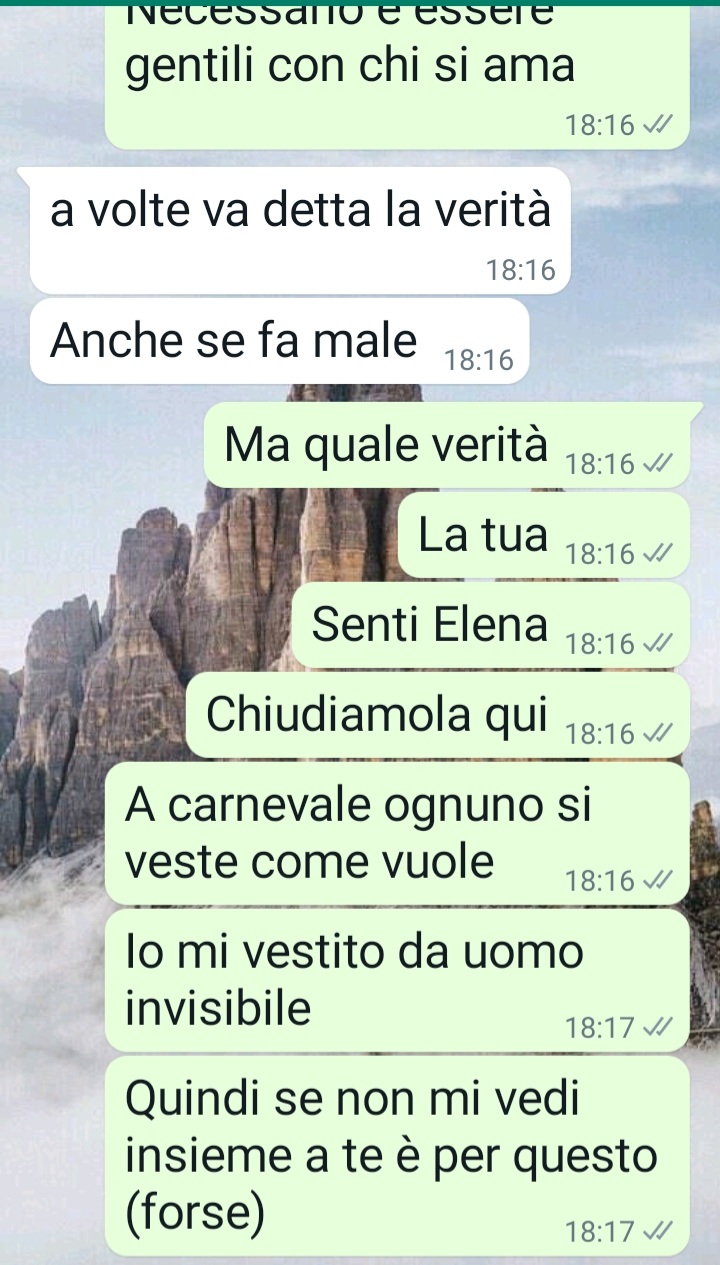
Task: Click the timestamp beside 'Anche se fa male'
Action: [478, 360]
